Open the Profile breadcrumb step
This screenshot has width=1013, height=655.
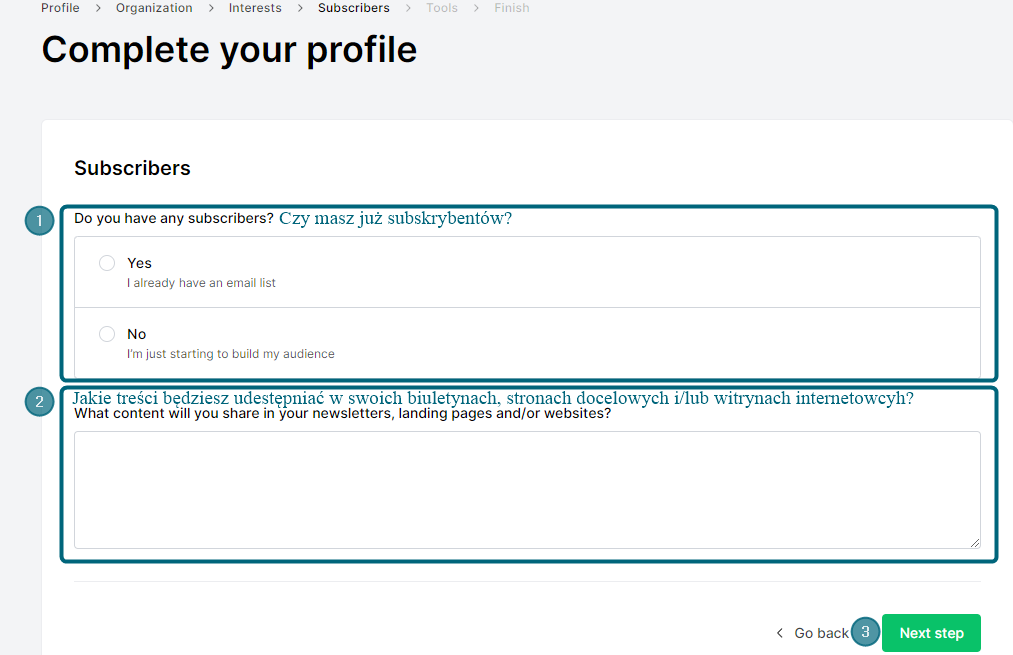pos(60,8)
